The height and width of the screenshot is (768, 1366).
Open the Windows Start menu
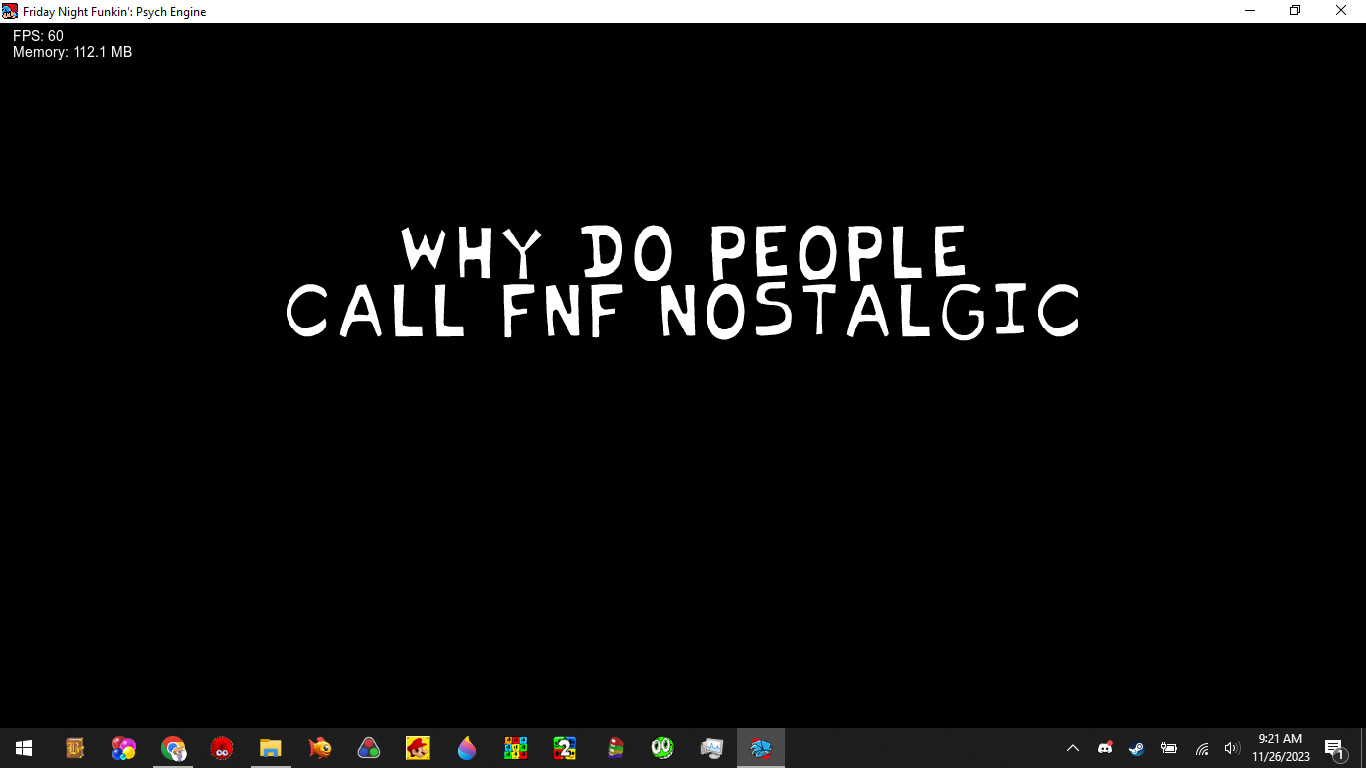tap(24, 748)
